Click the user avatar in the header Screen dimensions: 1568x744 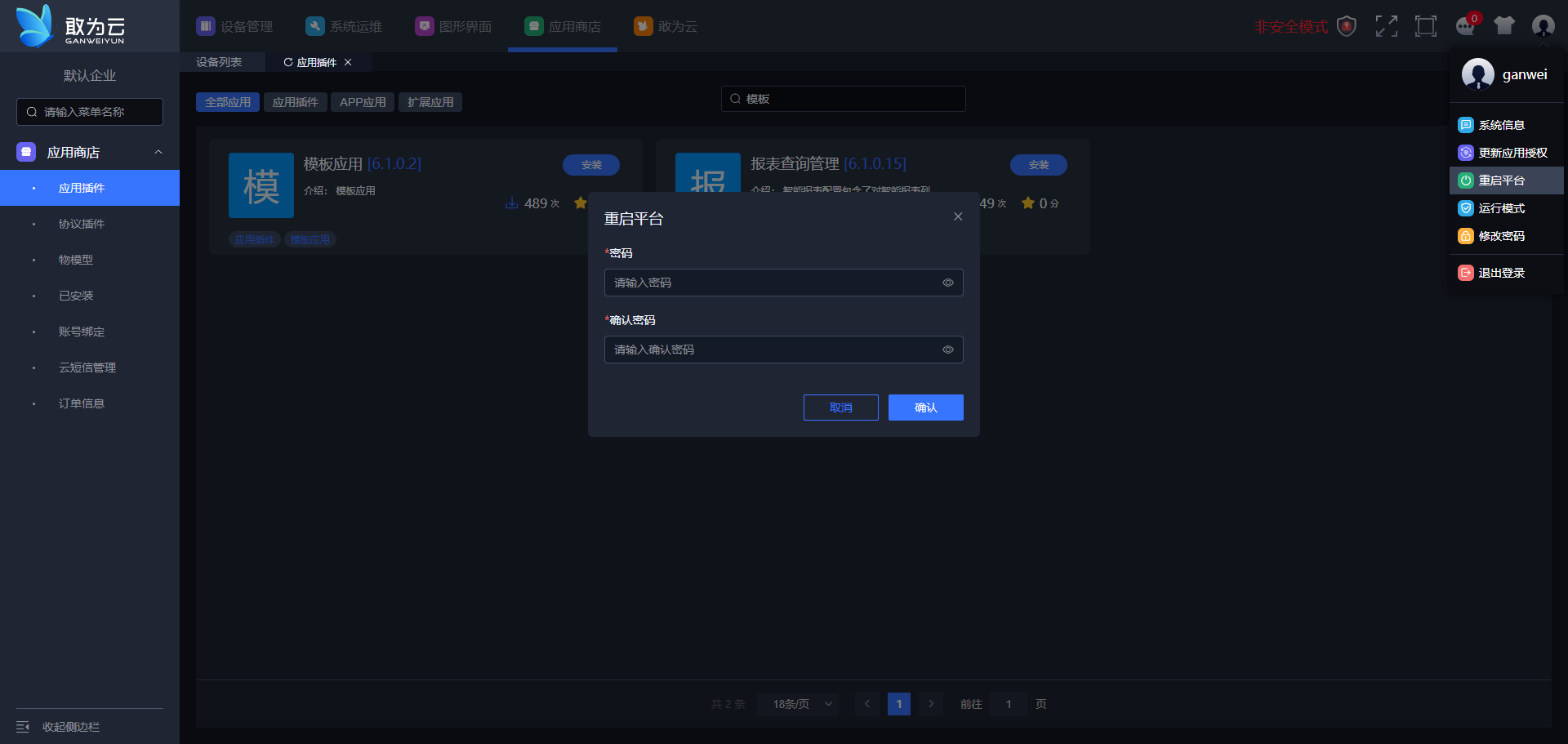point(1543,26)
